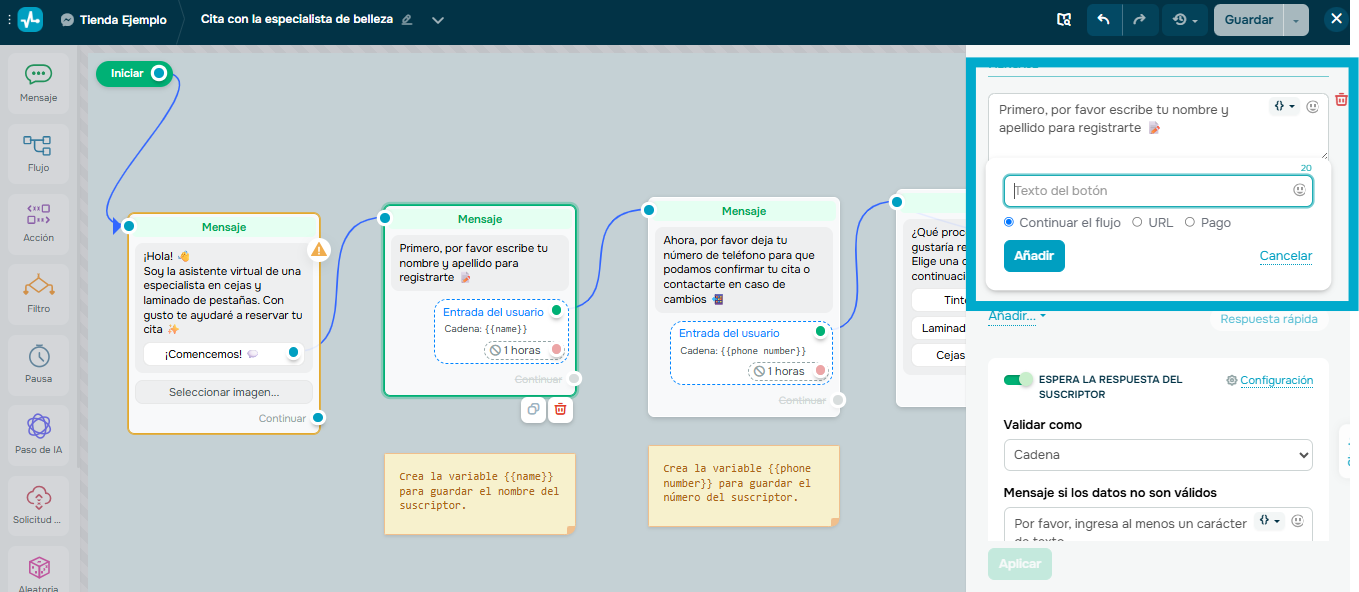The image size is (1359, 592).
Task: Toggle Espera la respuesta del suscriptor switch
Action: click(1019, 380)
